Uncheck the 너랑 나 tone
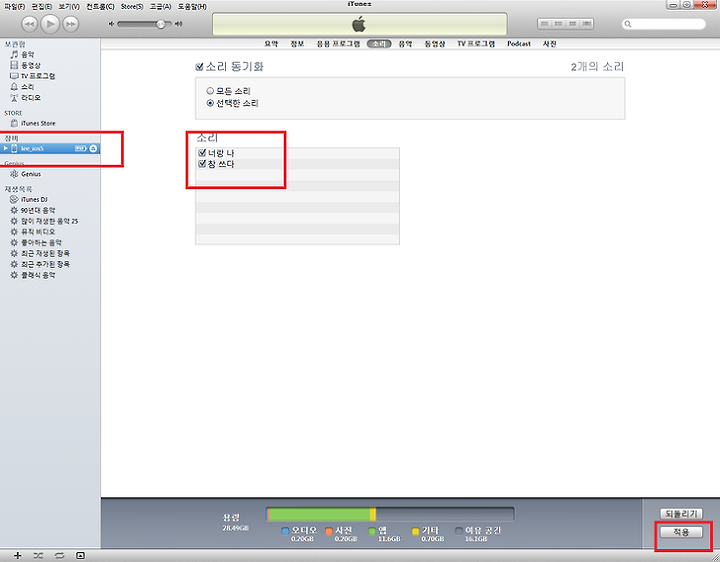720x562 pixels. [202, 153]
